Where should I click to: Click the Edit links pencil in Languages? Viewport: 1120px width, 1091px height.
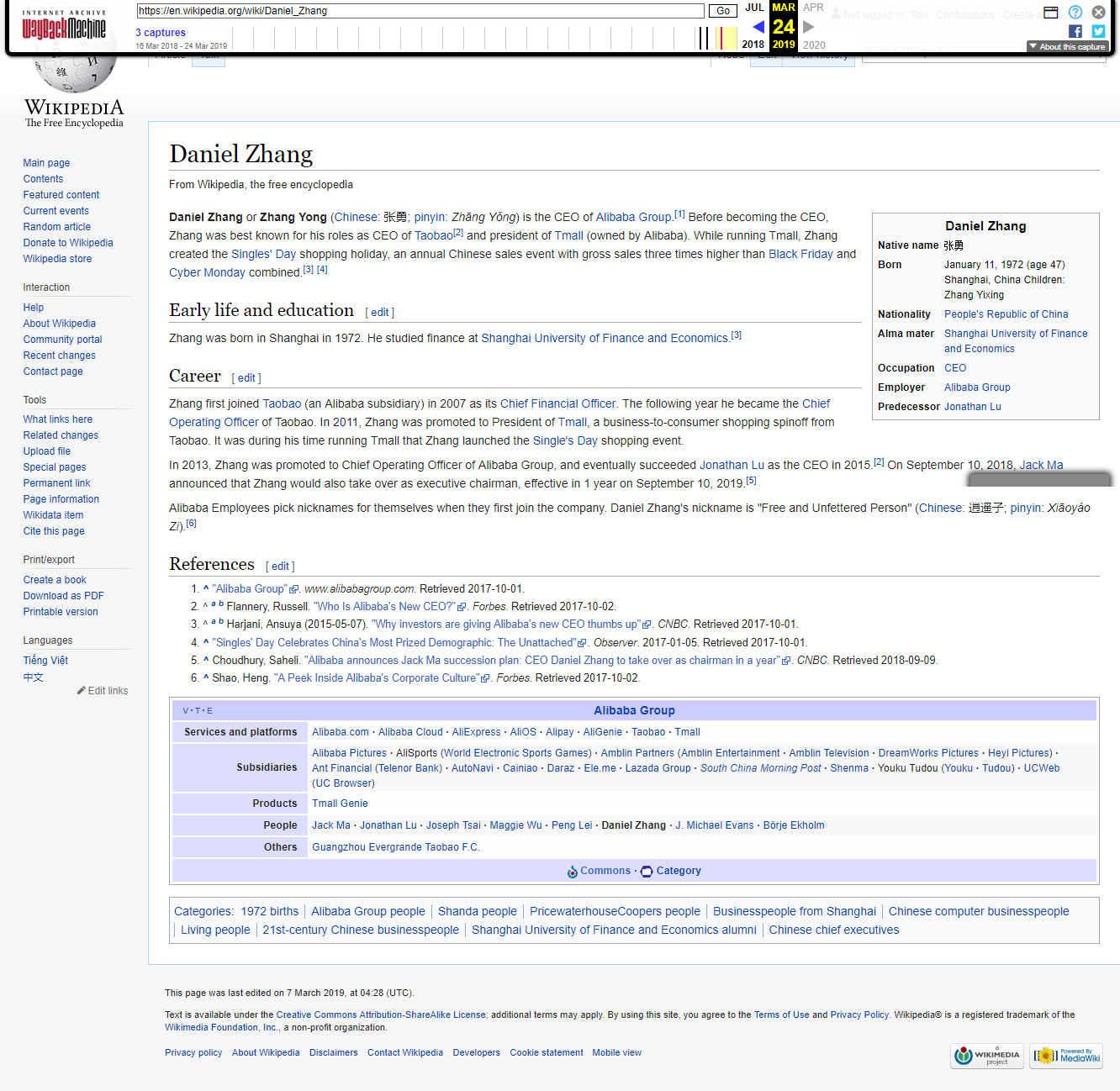click(103, 691)
